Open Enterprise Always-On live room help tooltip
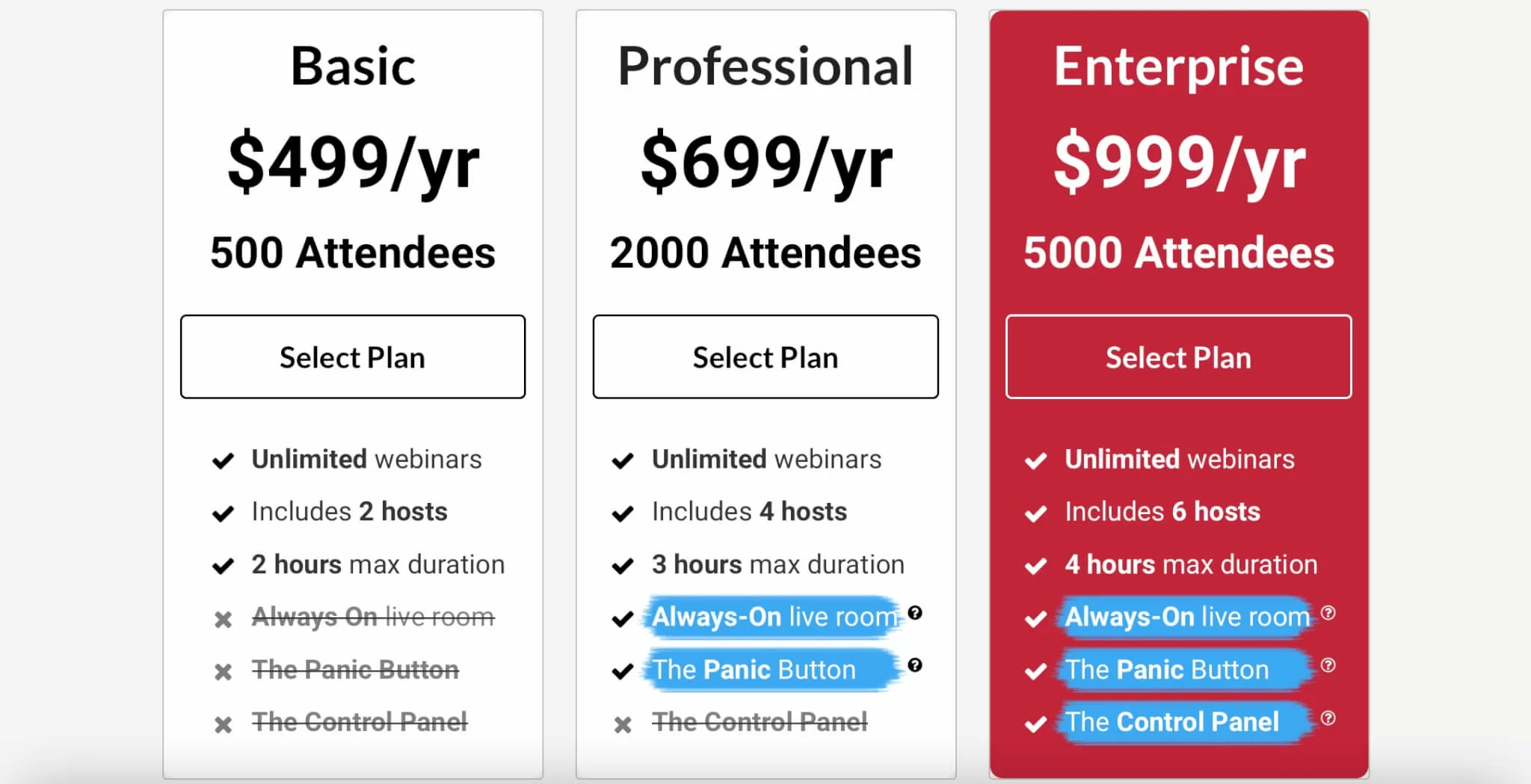Image resolution: width=1531 pixels, height=784 pixels. coord(1328,614)
